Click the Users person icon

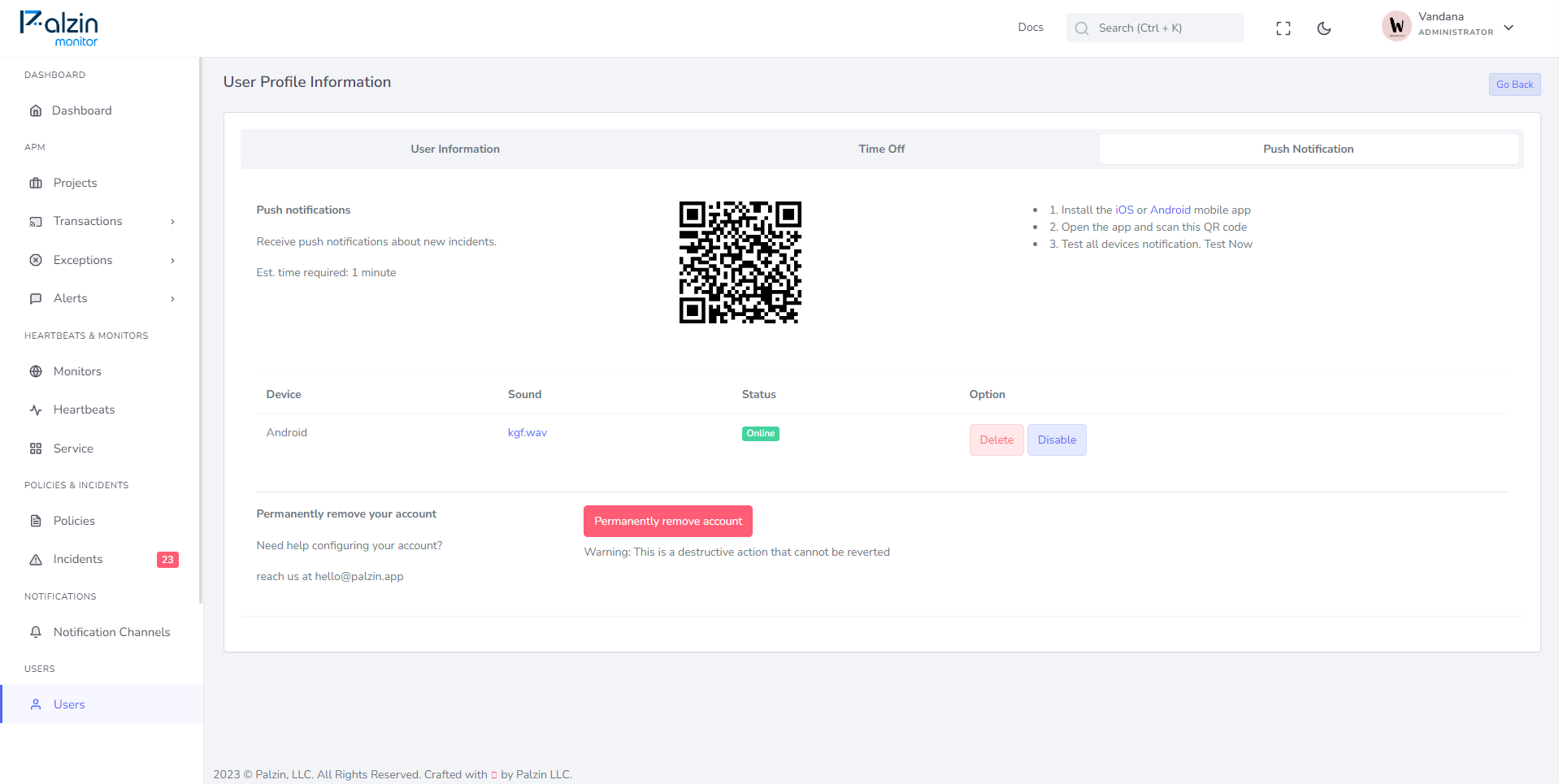tap(36, 704)
